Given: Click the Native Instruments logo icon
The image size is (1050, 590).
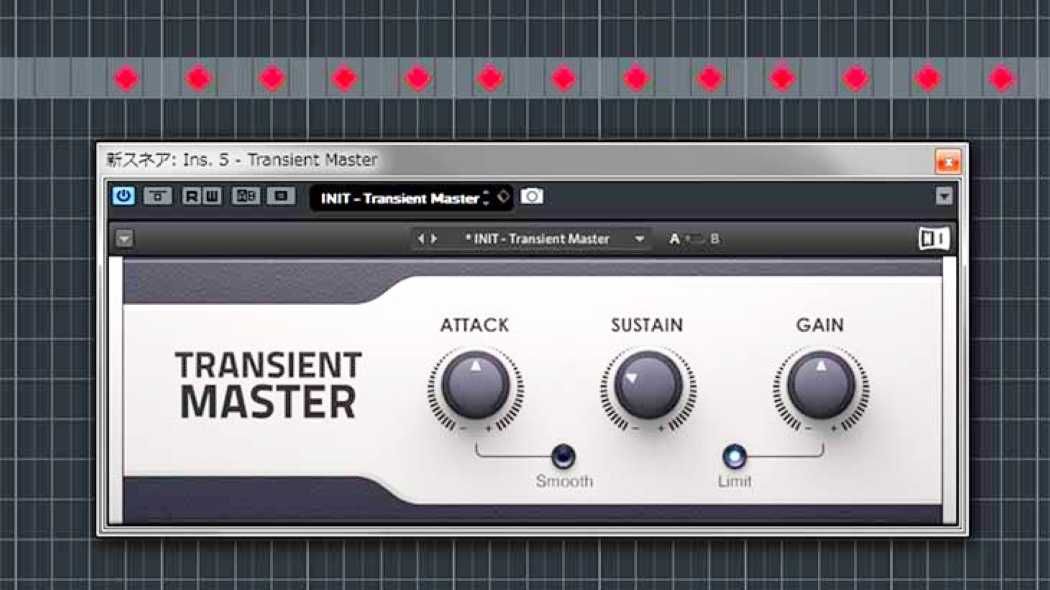Looking at the screenshot, I should pos(933,238).
